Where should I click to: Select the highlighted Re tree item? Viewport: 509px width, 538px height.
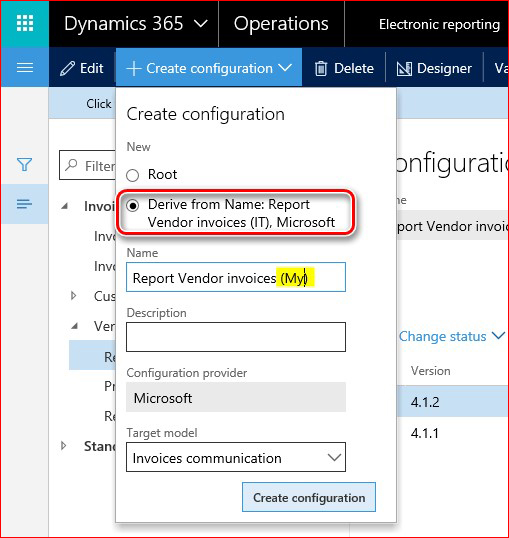click(x=92, y=356)
